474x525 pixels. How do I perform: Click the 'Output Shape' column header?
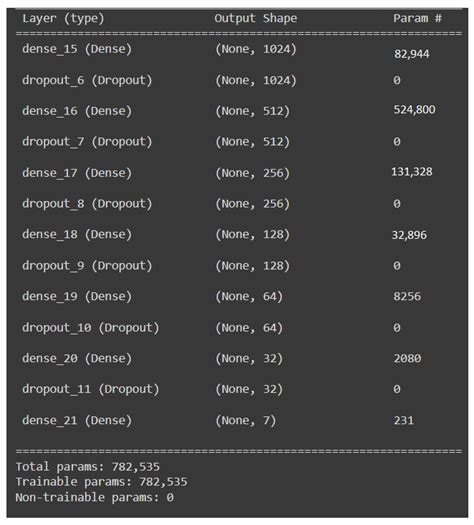point(255,18)
